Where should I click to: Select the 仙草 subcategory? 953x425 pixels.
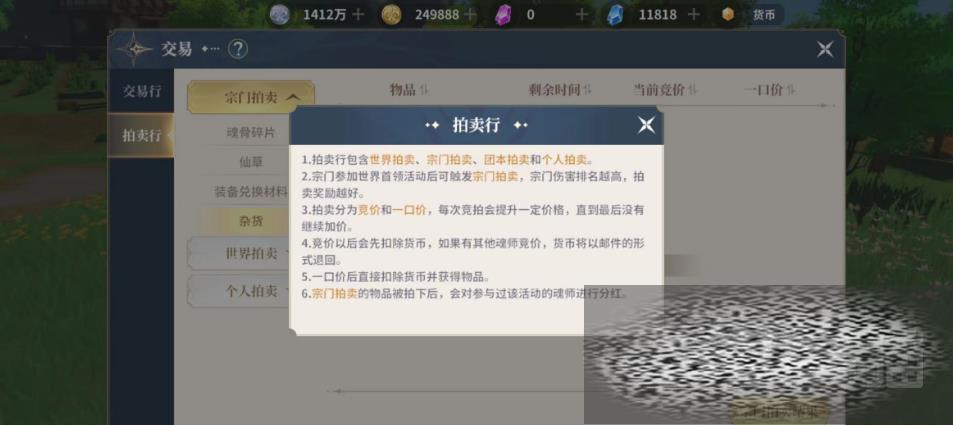(x=250, y=162)
